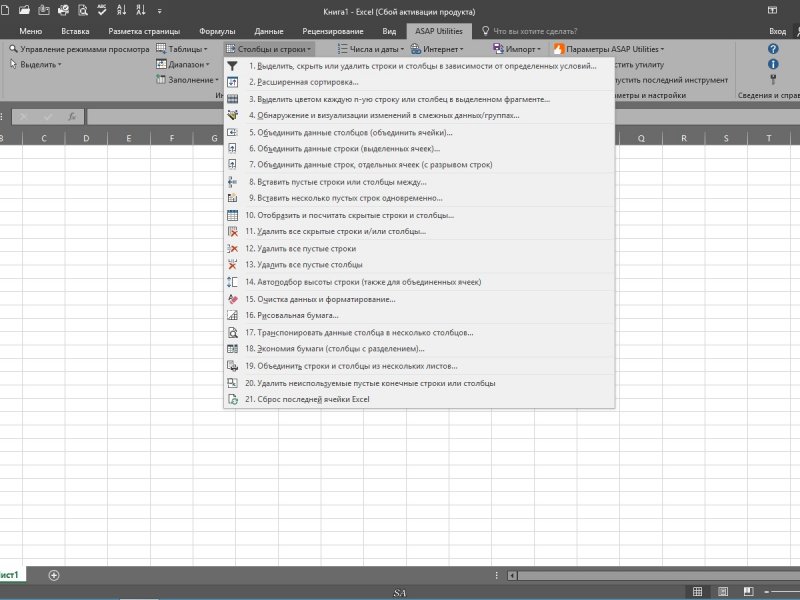800x600 pixels.
Task: Switch to the Данные tab
Action: click(x=269, y=31)
